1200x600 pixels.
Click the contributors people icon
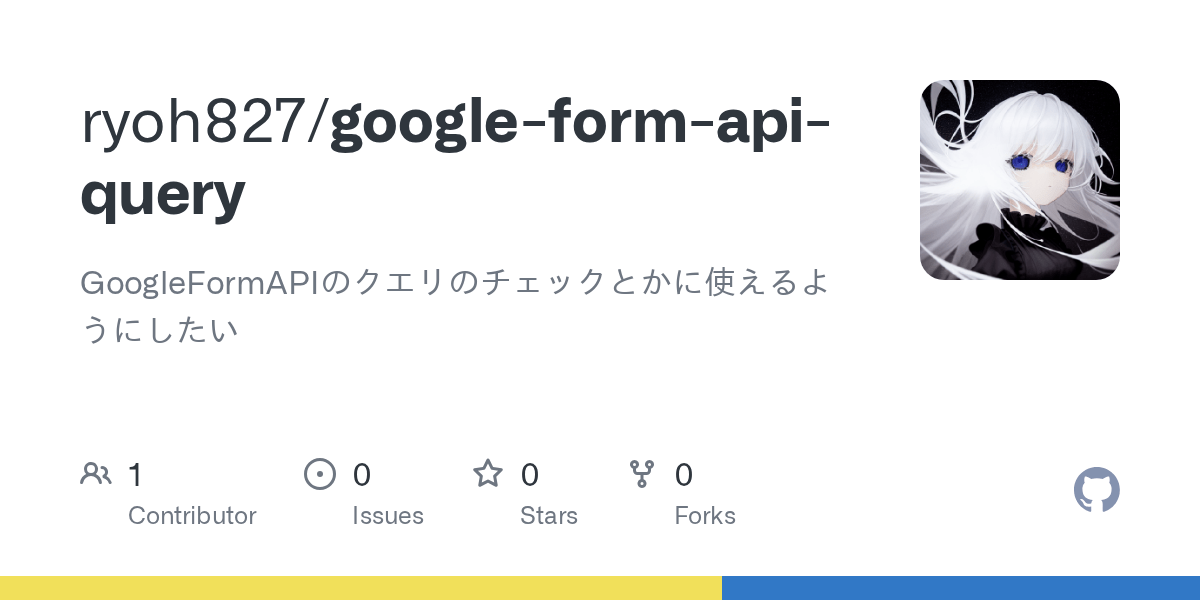click(x=96, y=474)
